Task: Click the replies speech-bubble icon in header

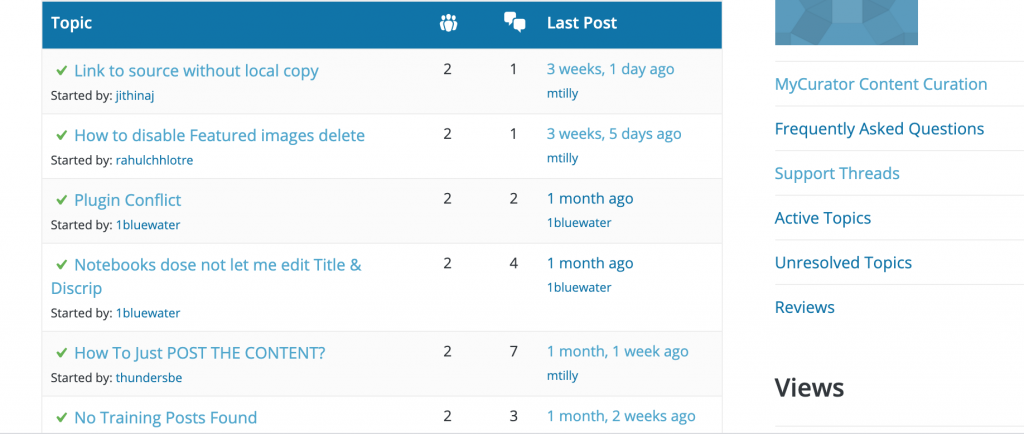Action: tap(514, 23)
